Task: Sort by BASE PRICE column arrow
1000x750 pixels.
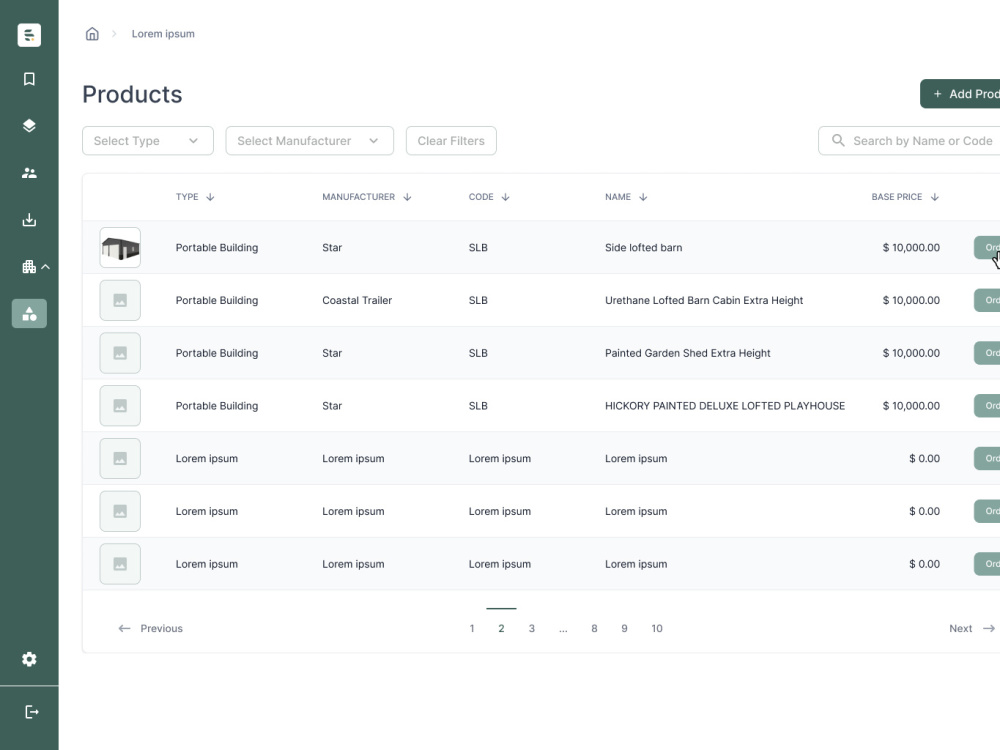Action: point(935,197)
